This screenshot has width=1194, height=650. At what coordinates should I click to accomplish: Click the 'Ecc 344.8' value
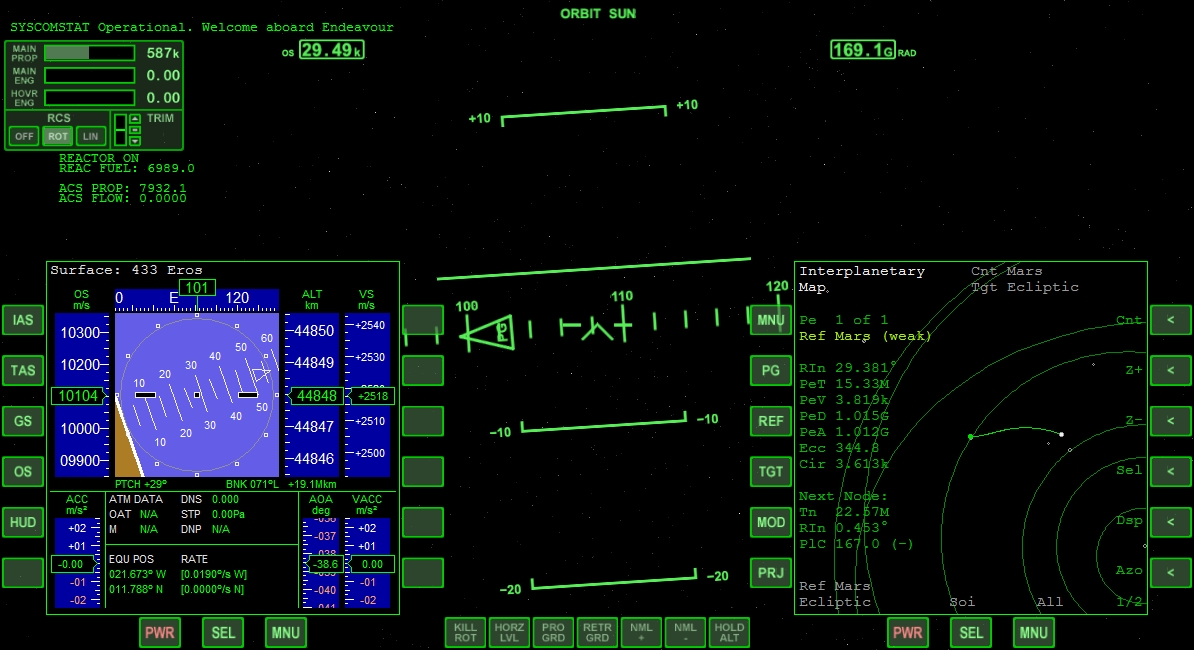point(838,448)
